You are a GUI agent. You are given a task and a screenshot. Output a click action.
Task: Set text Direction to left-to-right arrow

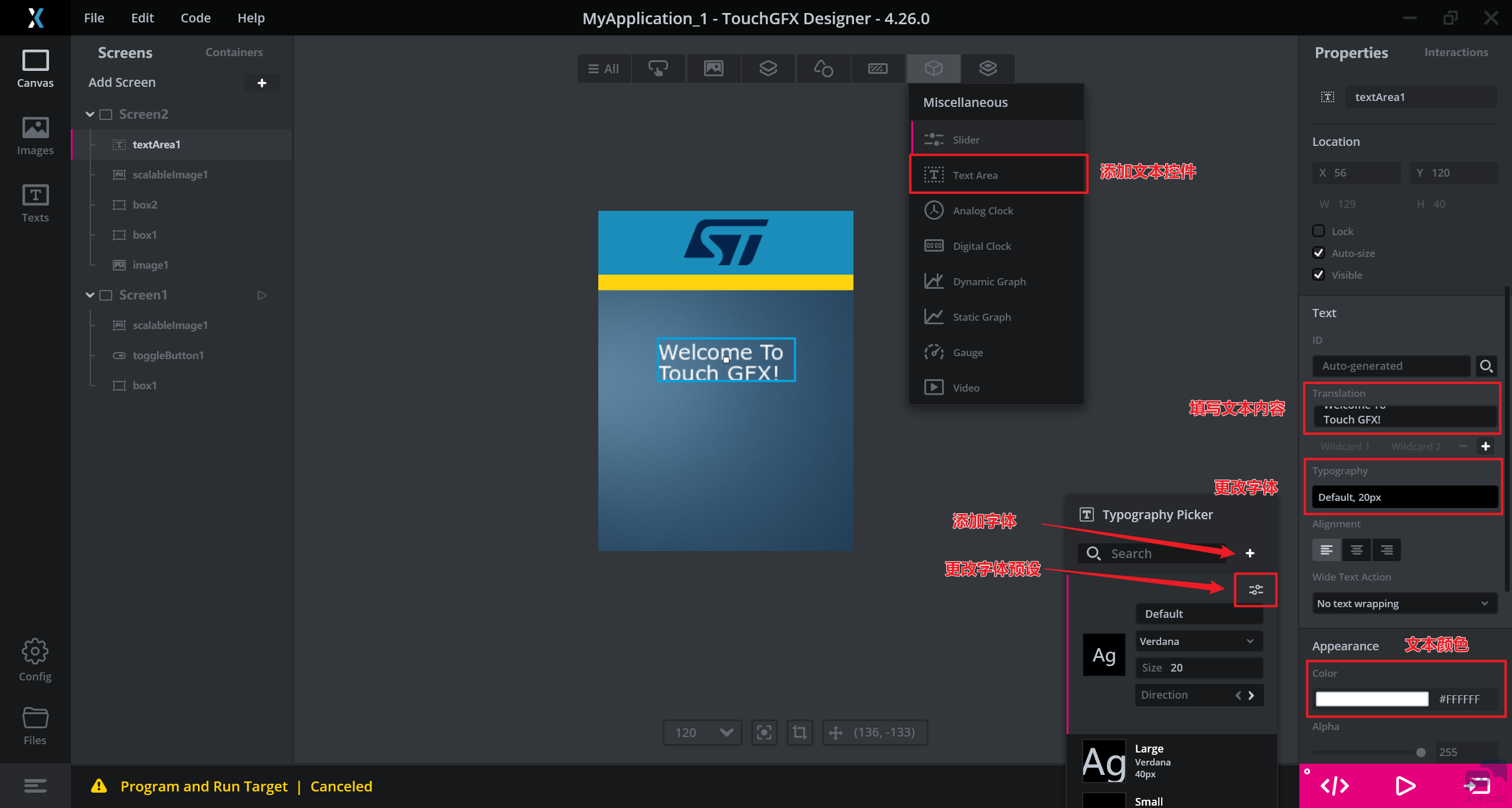tap(1251, 696)
